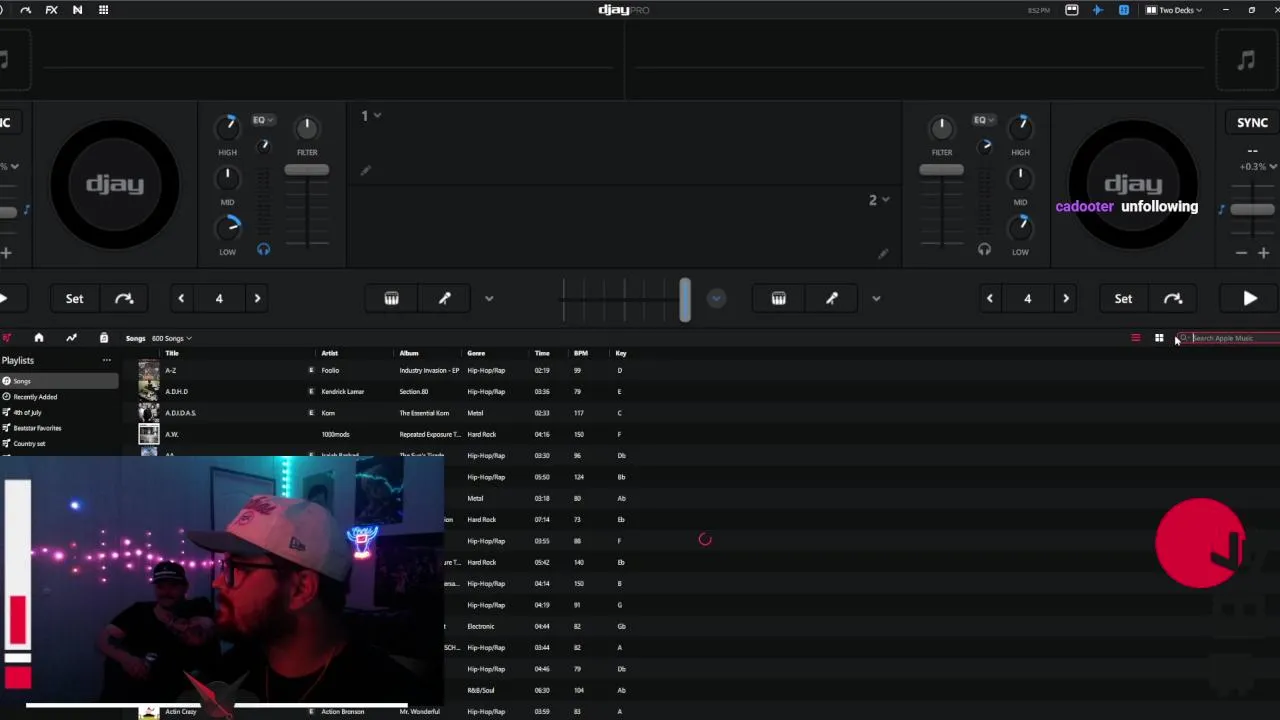Click the left channel volume fader
The width and height of the screenshot is (1280, 720).
307,170
